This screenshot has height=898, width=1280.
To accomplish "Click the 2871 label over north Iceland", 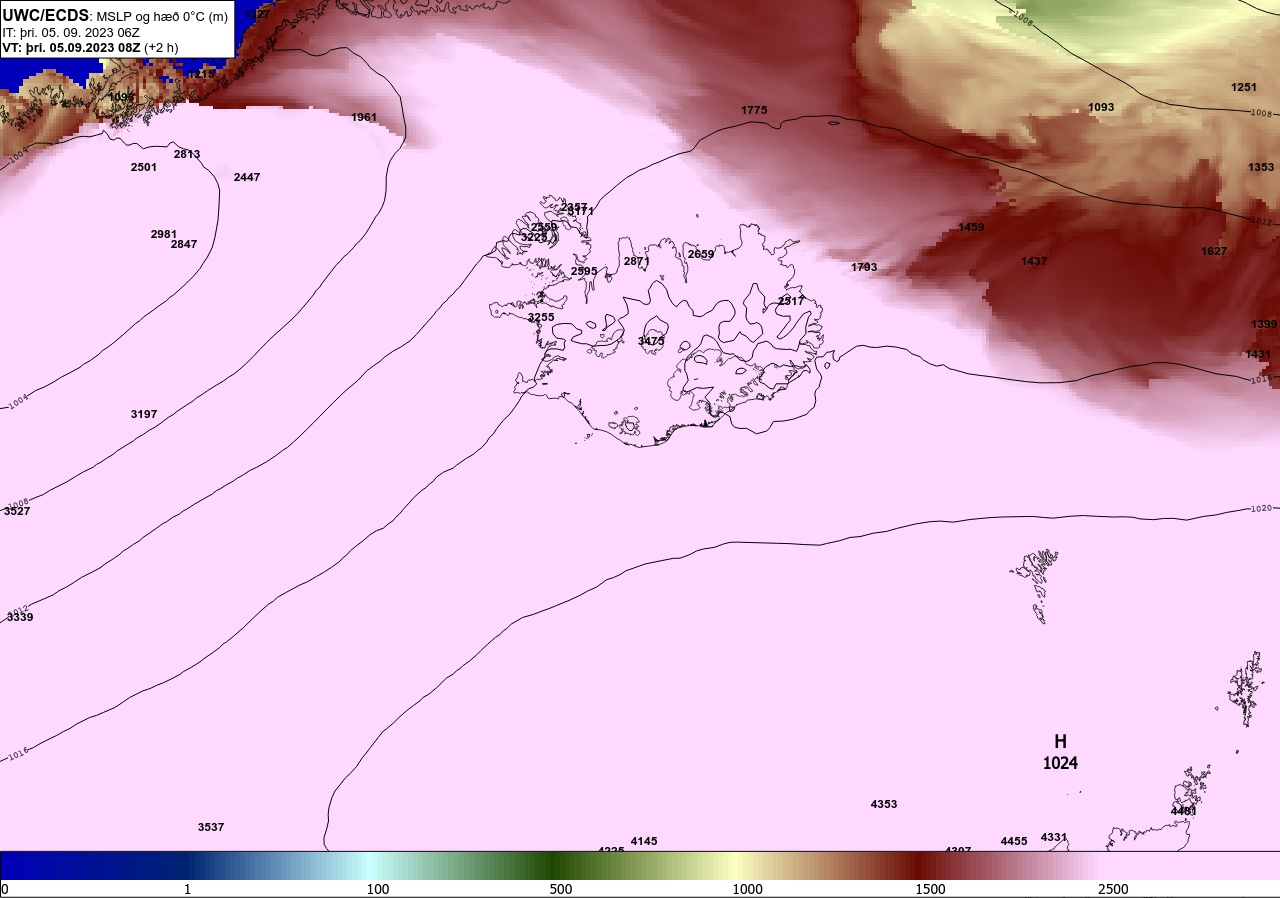I will point(637,261).
